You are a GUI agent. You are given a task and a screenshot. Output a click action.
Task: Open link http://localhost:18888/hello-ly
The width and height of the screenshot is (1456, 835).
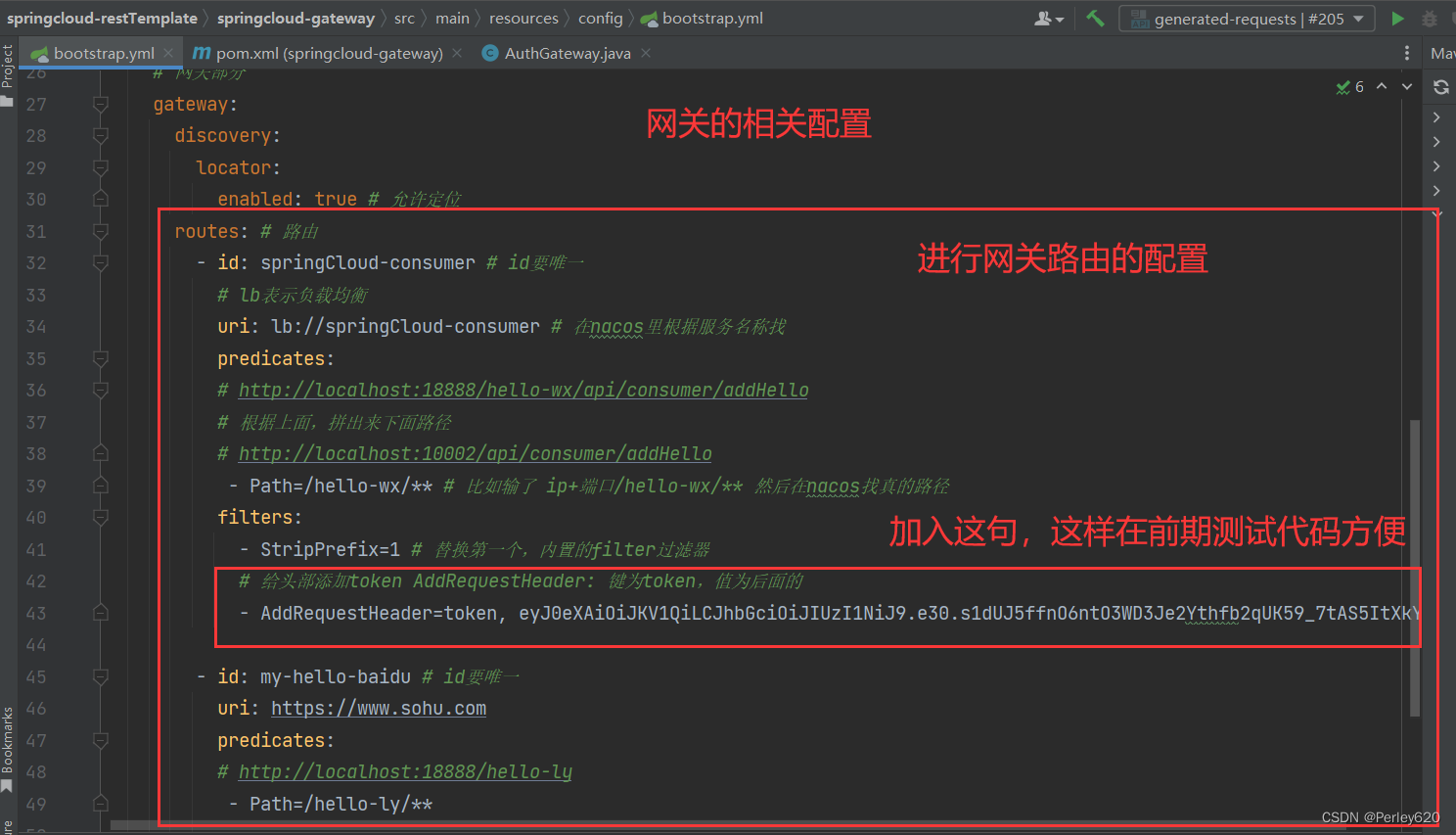[405, 771]
